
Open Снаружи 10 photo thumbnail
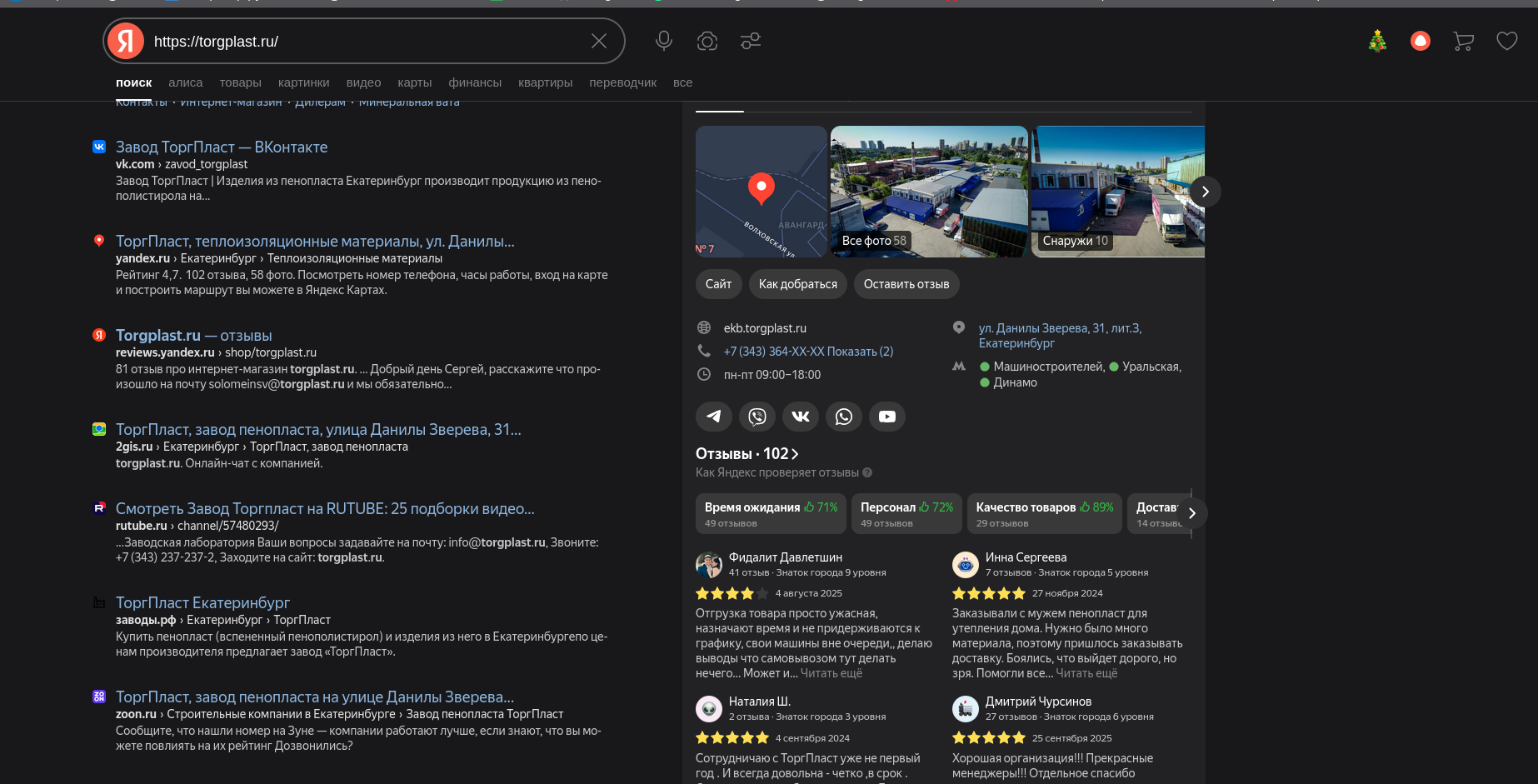click(1118, 192)
